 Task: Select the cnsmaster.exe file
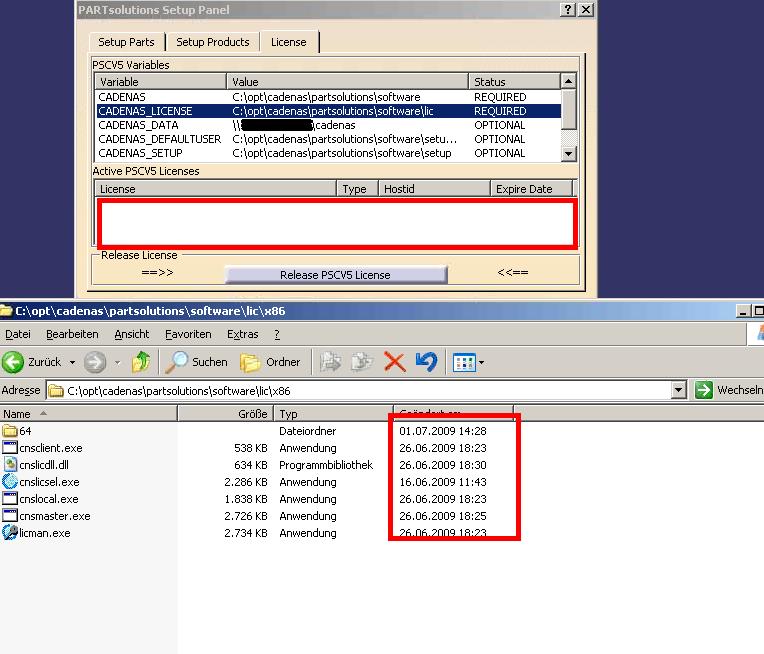coord(46,516)
